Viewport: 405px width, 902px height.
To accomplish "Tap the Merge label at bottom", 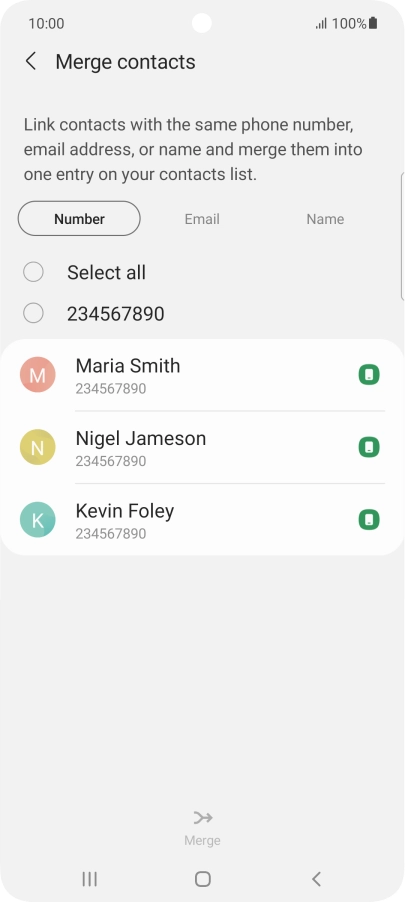I will point(202,840).
